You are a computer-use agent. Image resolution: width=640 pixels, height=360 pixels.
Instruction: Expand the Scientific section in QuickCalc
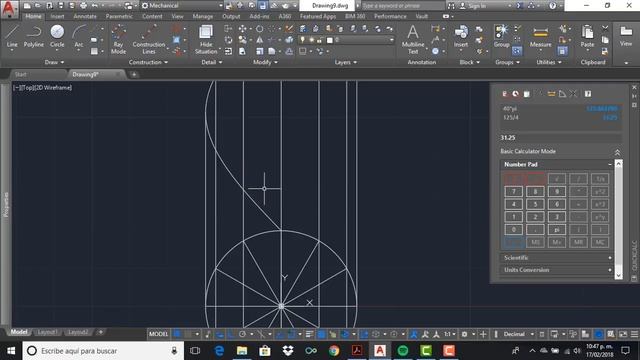tap(557, 258)
